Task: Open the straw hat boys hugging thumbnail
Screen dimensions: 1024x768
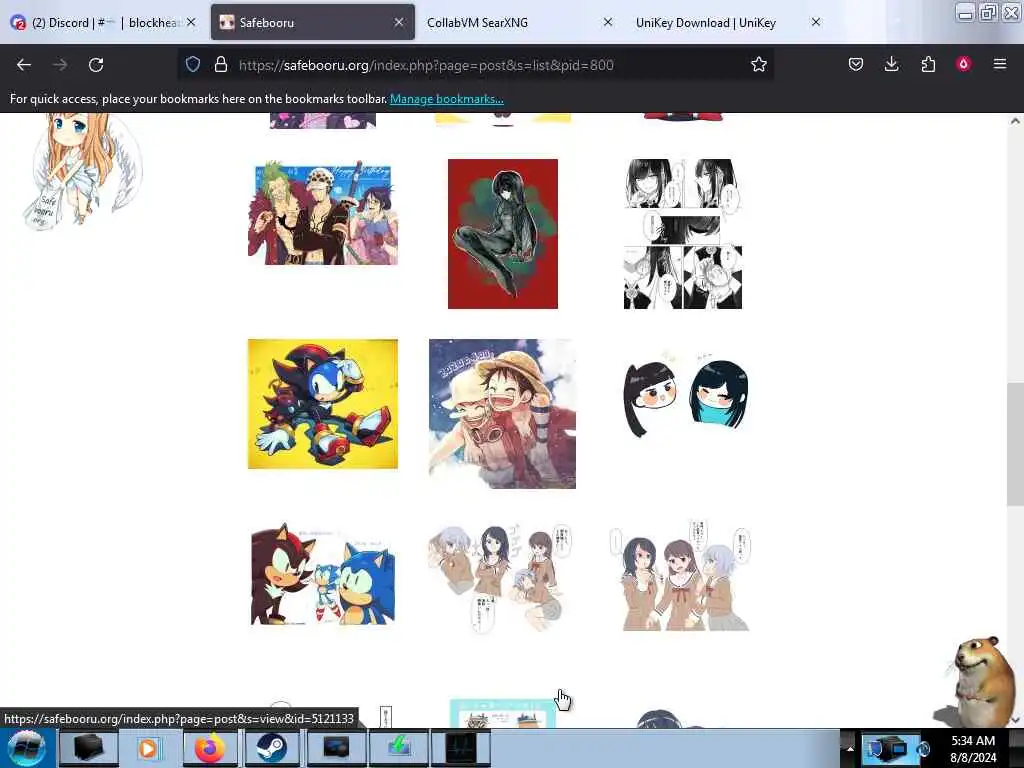Action: tap(502, 413)
